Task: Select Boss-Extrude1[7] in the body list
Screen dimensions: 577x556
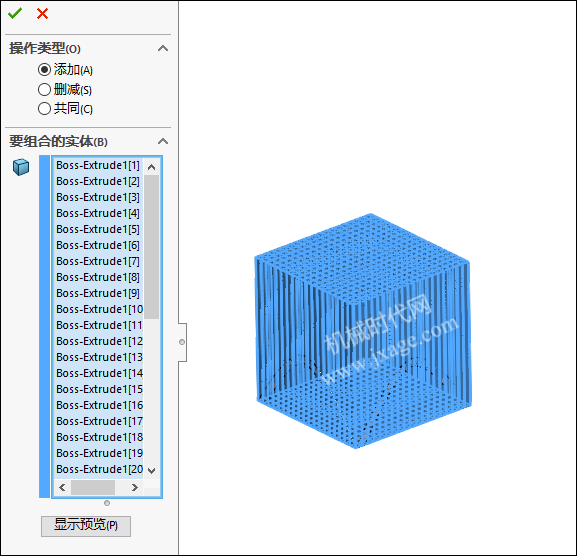Action: 99,261
